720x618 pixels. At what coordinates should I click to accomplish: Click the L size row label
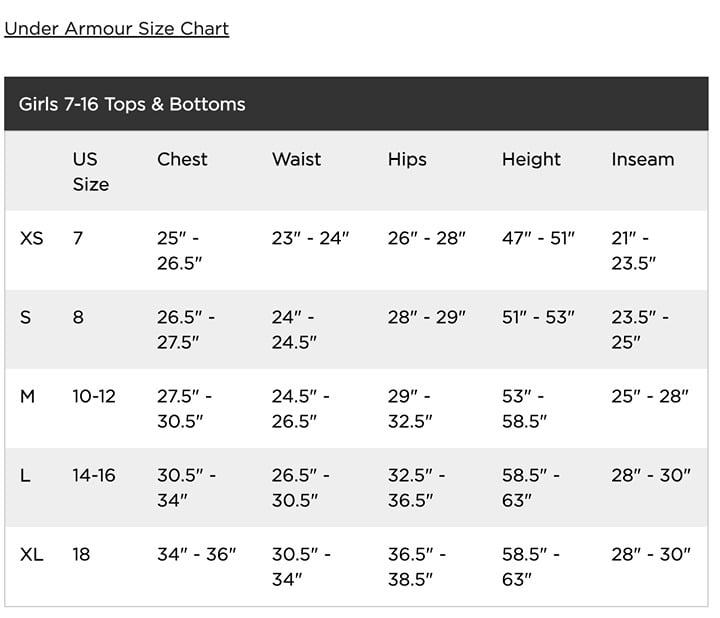click(25, 475)
